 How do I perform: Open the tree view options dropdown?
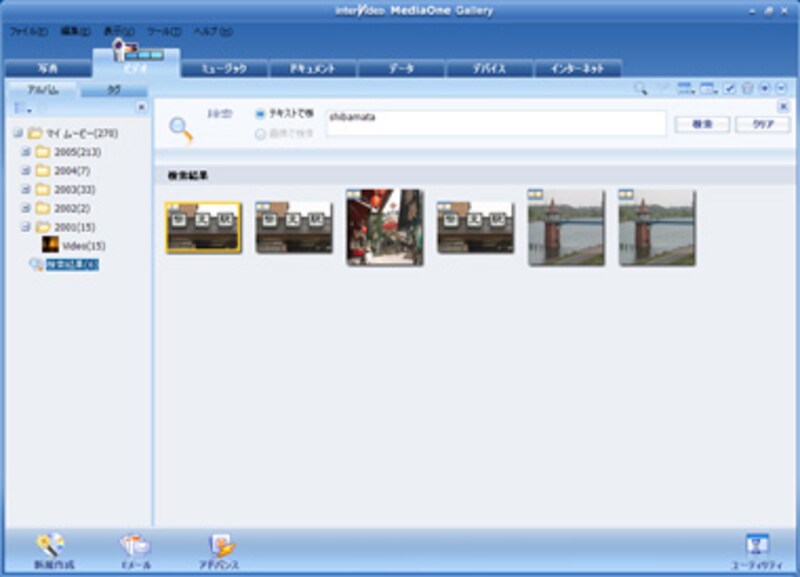point(22,108)
